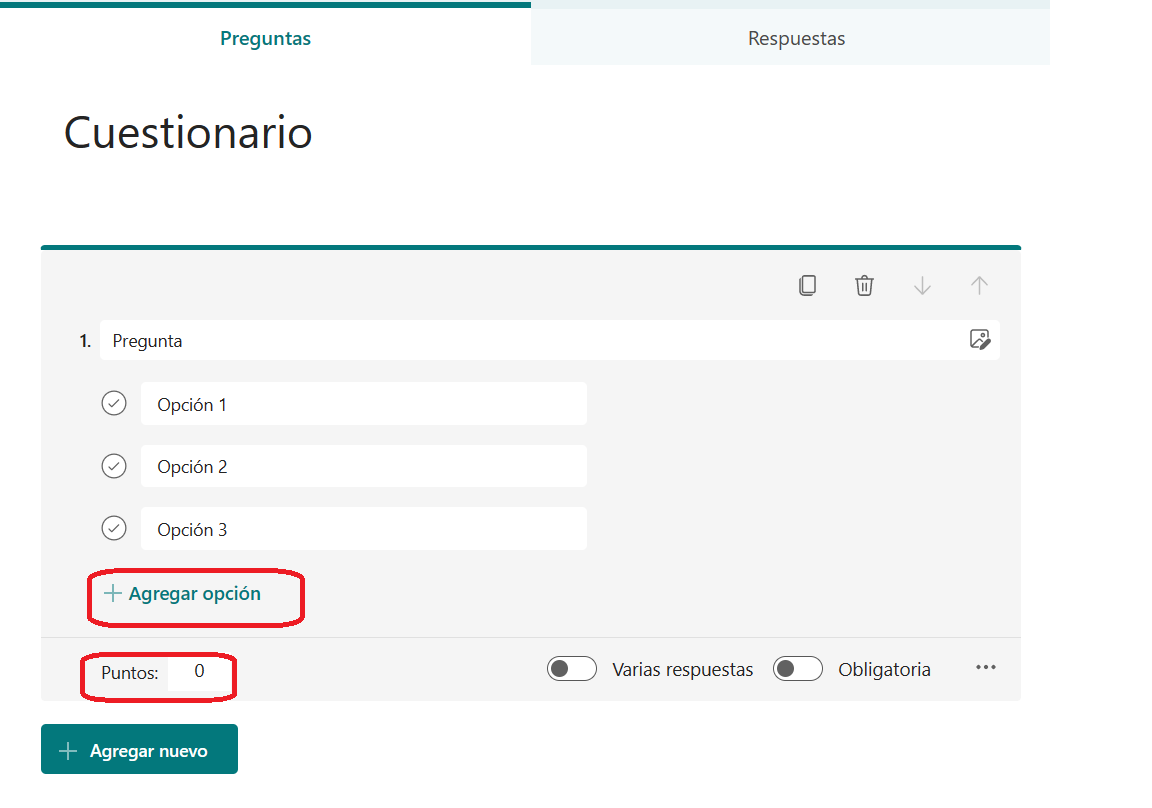Click the Puntos value field

click(x=198, y=672)
